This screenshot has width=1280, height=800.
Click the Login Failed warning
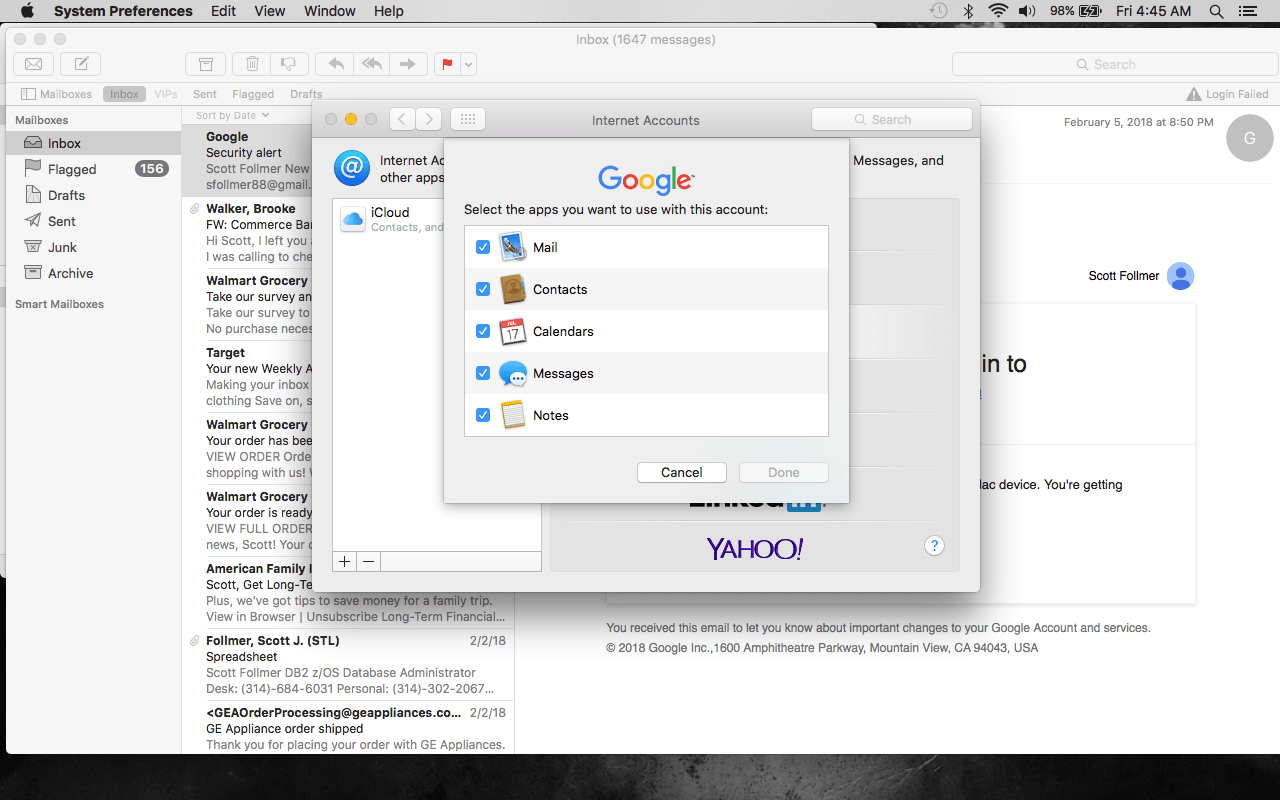(x=1227, y=94)
